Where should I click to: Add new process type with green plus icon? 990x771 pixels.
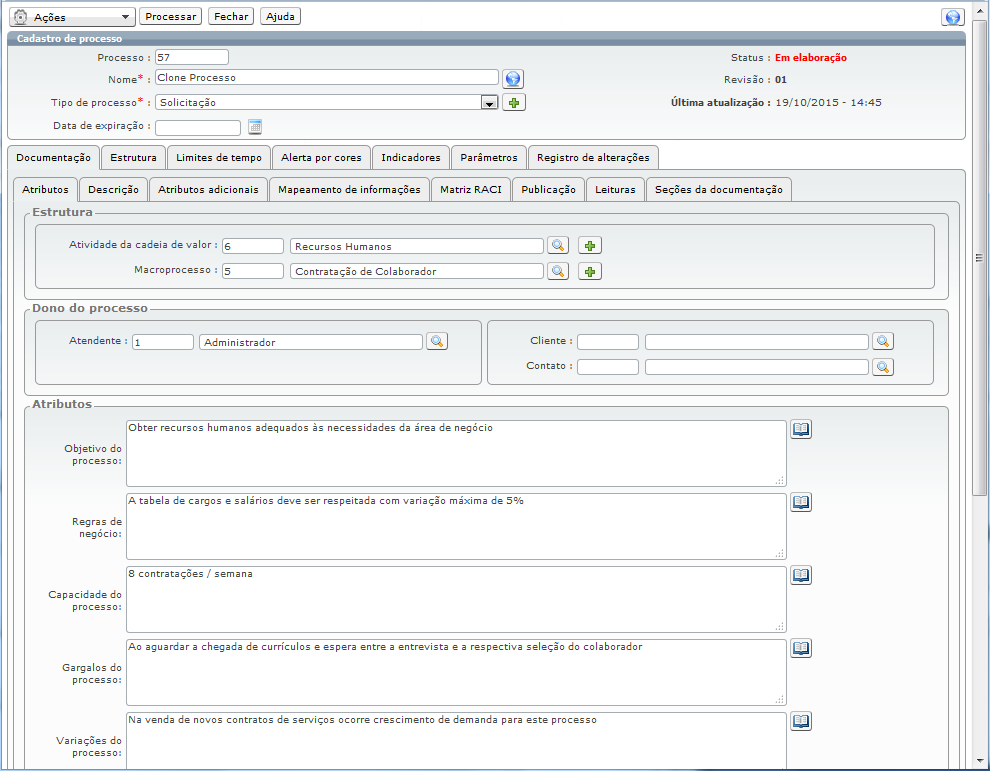pos(514,102)
